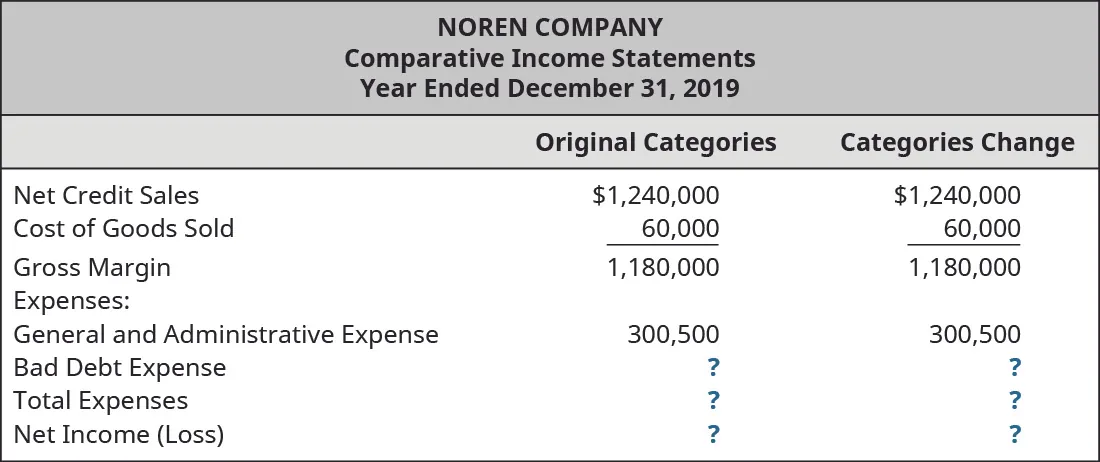Screen dimensions: 1100x462
Task: Click the Bad Debt Expense row label
Action: click(x=119, y=368)
